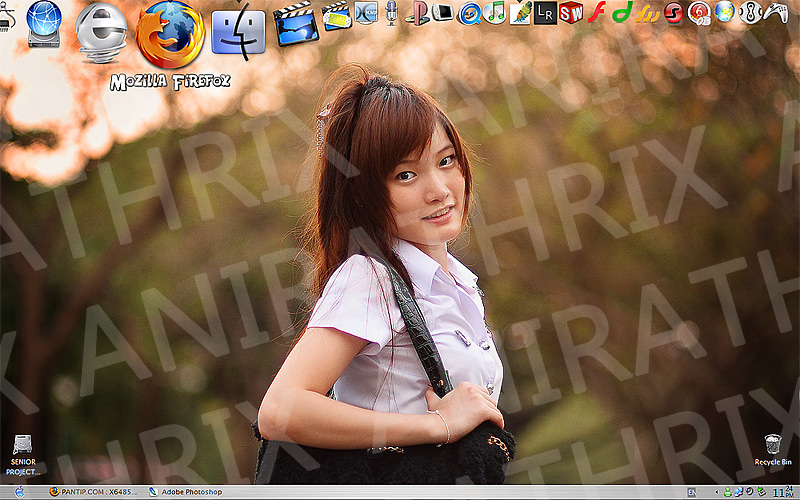Open the large clapperboard movie icon
The height and width of the screenshot is (500, 800).
coord(295,24)
